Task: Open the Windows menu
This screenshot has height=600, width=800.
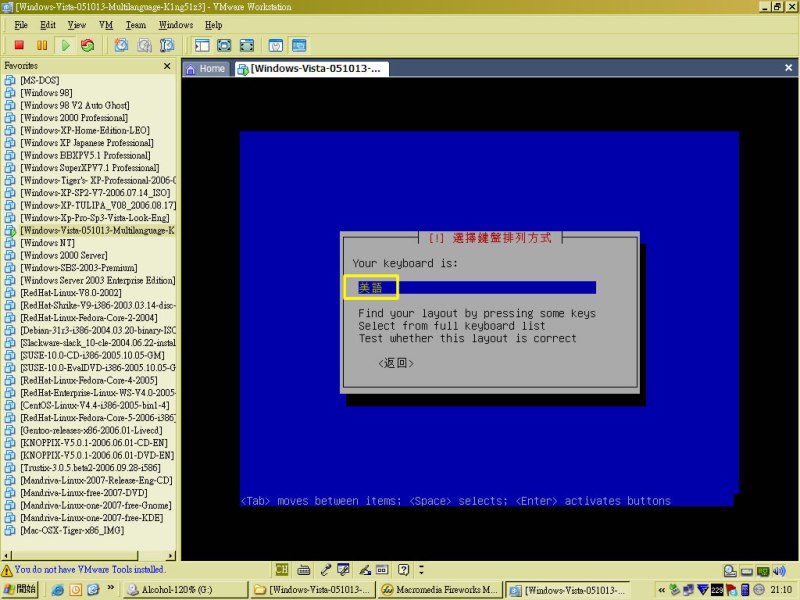Action: coord(176,24)
